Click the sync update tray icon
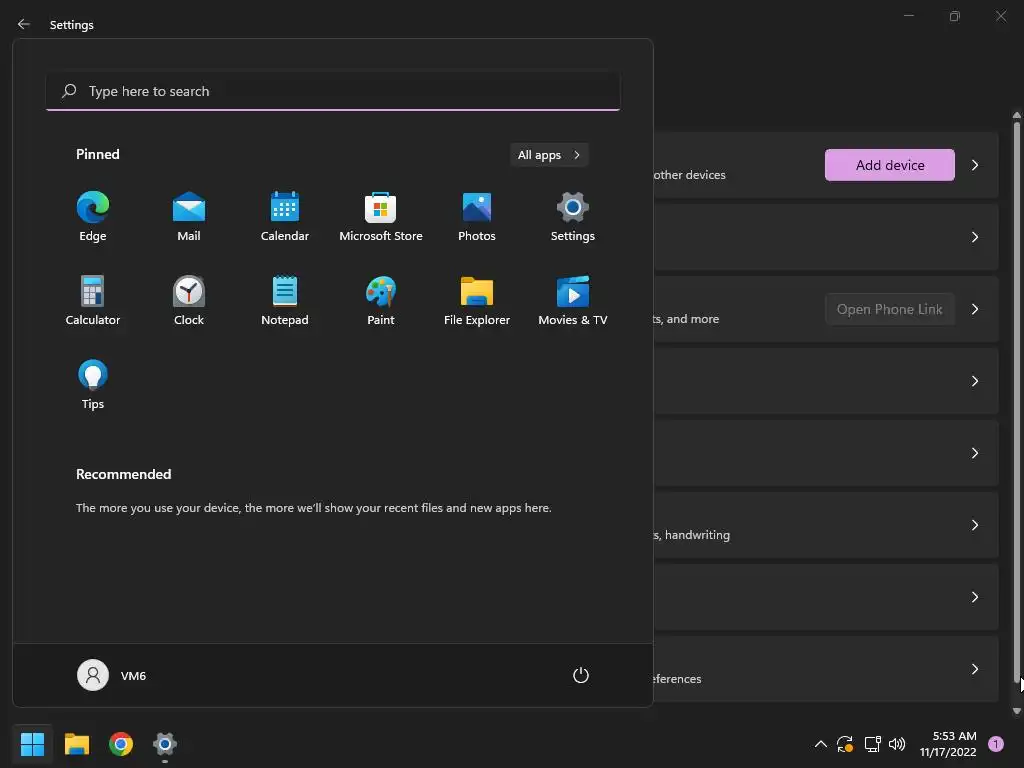 (845, 744)
